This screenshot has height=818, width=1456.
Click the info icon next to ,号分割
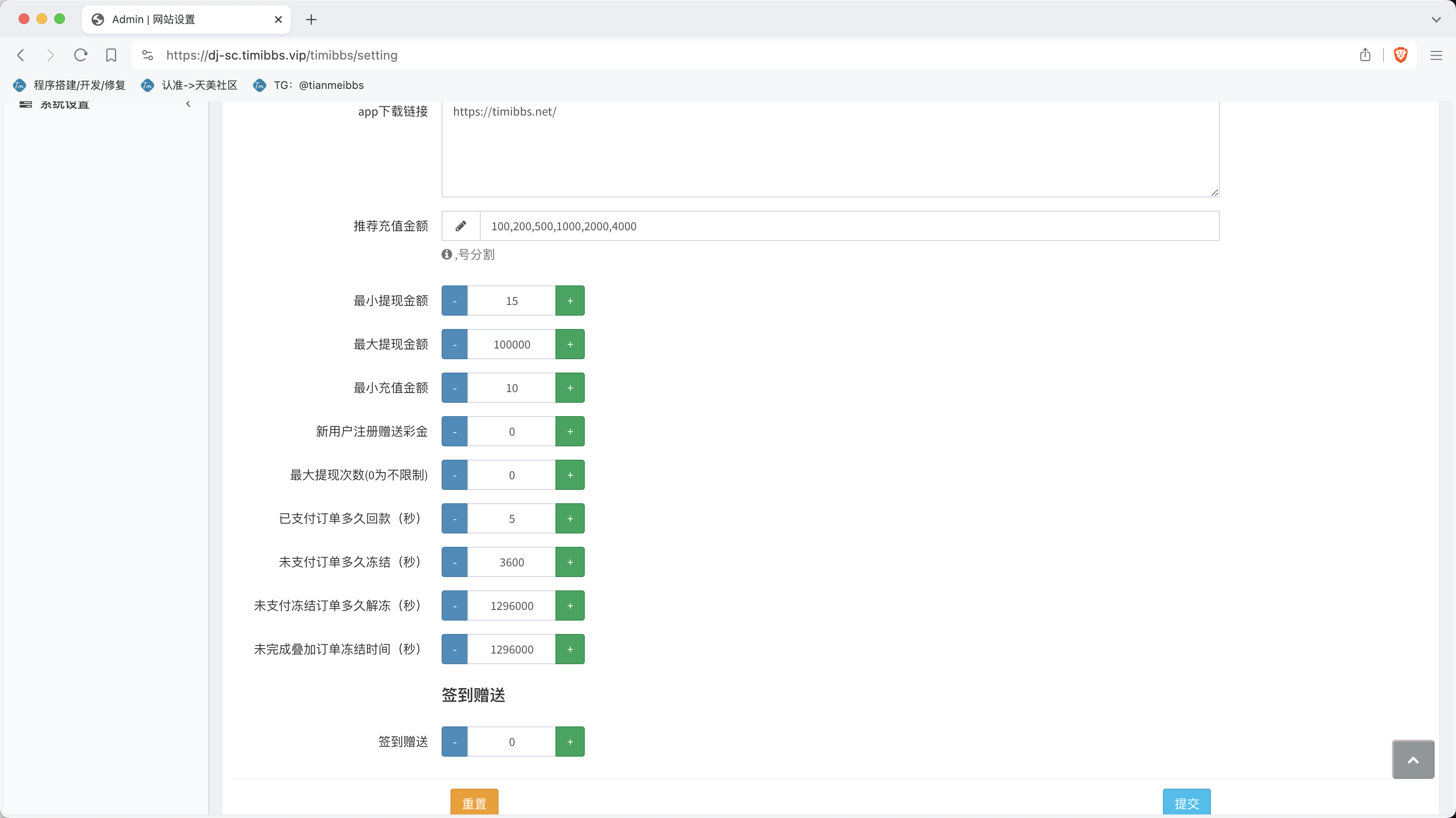tap(446, 254)
